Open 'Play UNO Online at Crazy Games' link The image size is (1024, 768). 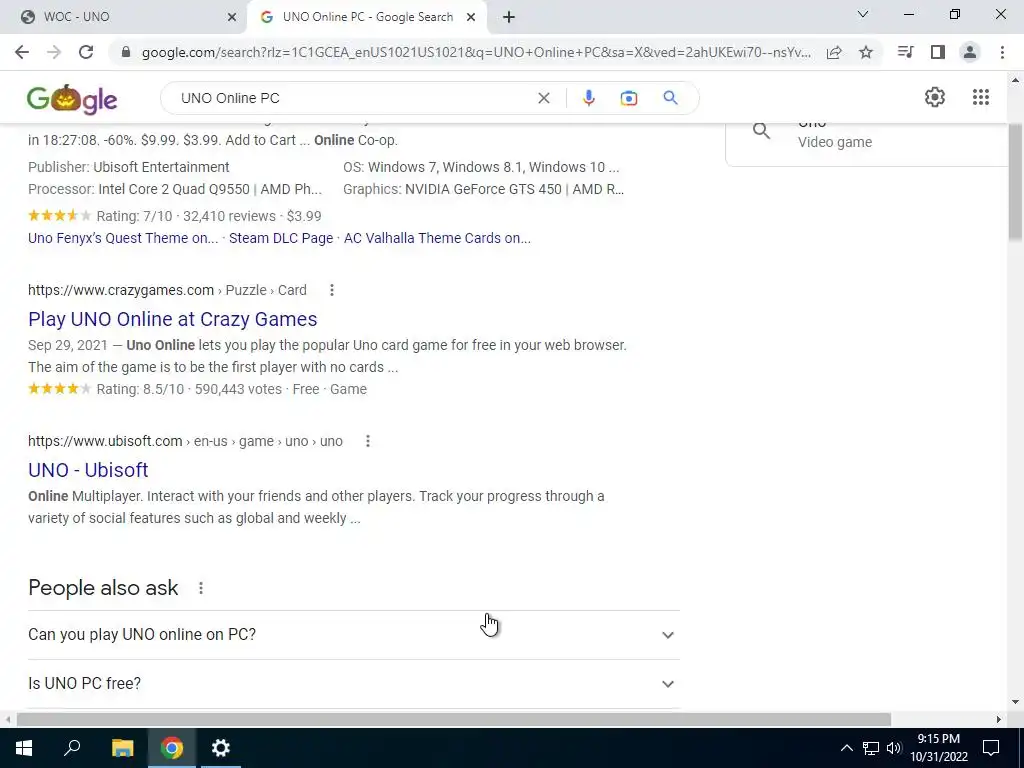172,319
